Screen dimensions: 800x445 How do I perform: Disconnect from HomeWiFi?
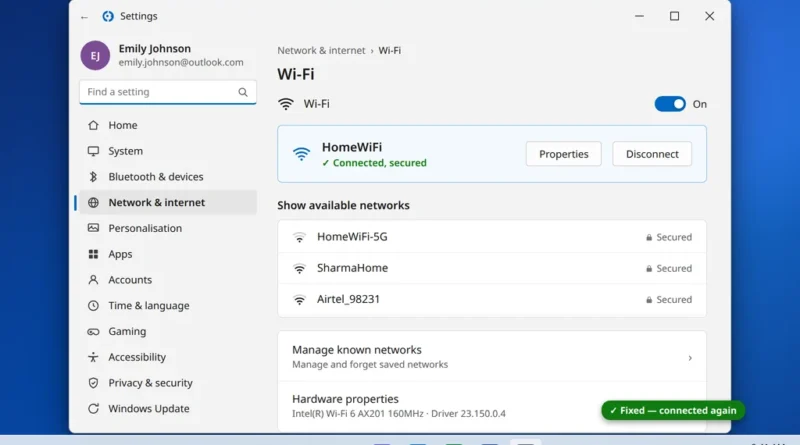point(652,154)
